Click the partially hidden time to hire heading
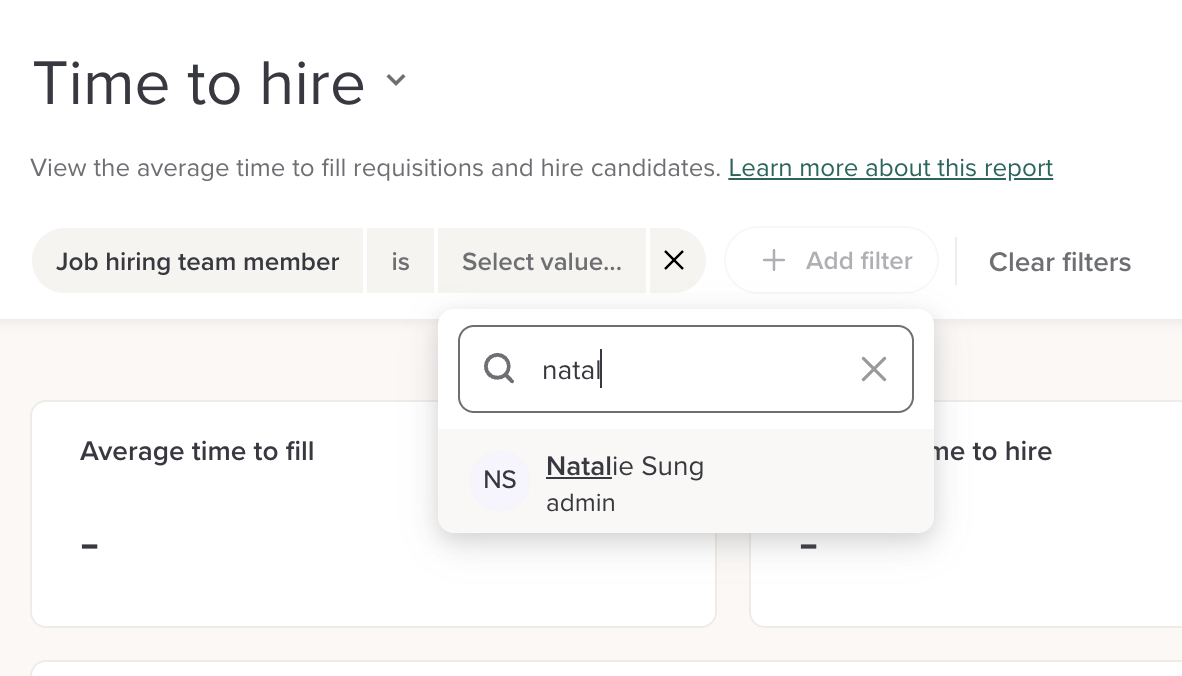The width and height of the screenshot is (1182, 676). pyautogui.click(x=992, y=452)
